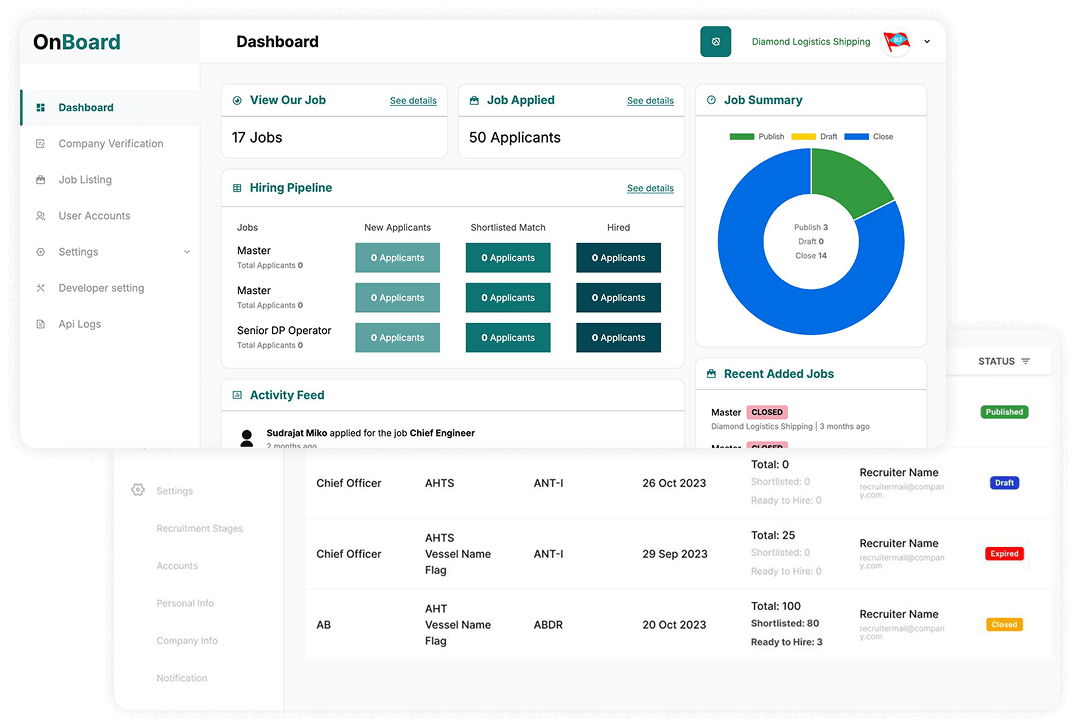This screenshot has height=726, width=1076.
Task: Click the Dashboard grid icon in sidebar
Action: tap(41, 108)
